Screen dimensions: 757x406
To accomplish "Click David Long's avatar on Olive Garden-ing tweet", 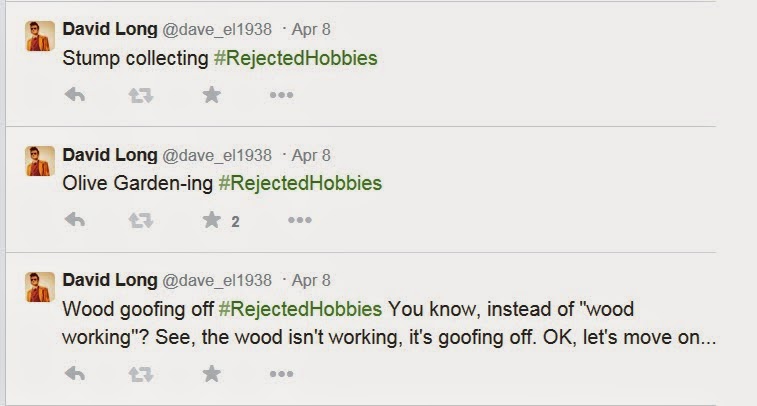I will (39, 161).
